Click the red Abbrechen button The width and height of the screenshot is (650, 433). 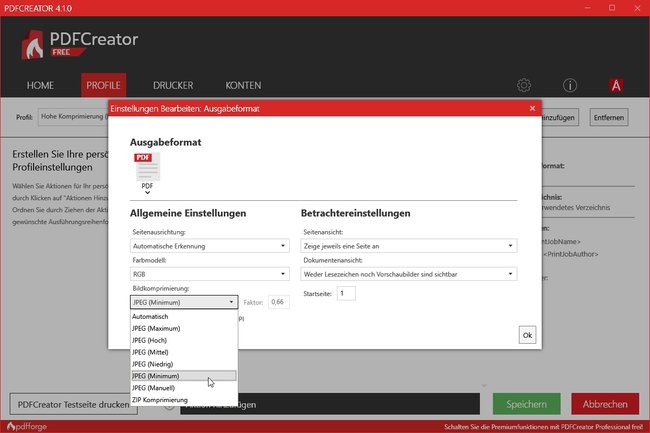click(x=605, y=404)
